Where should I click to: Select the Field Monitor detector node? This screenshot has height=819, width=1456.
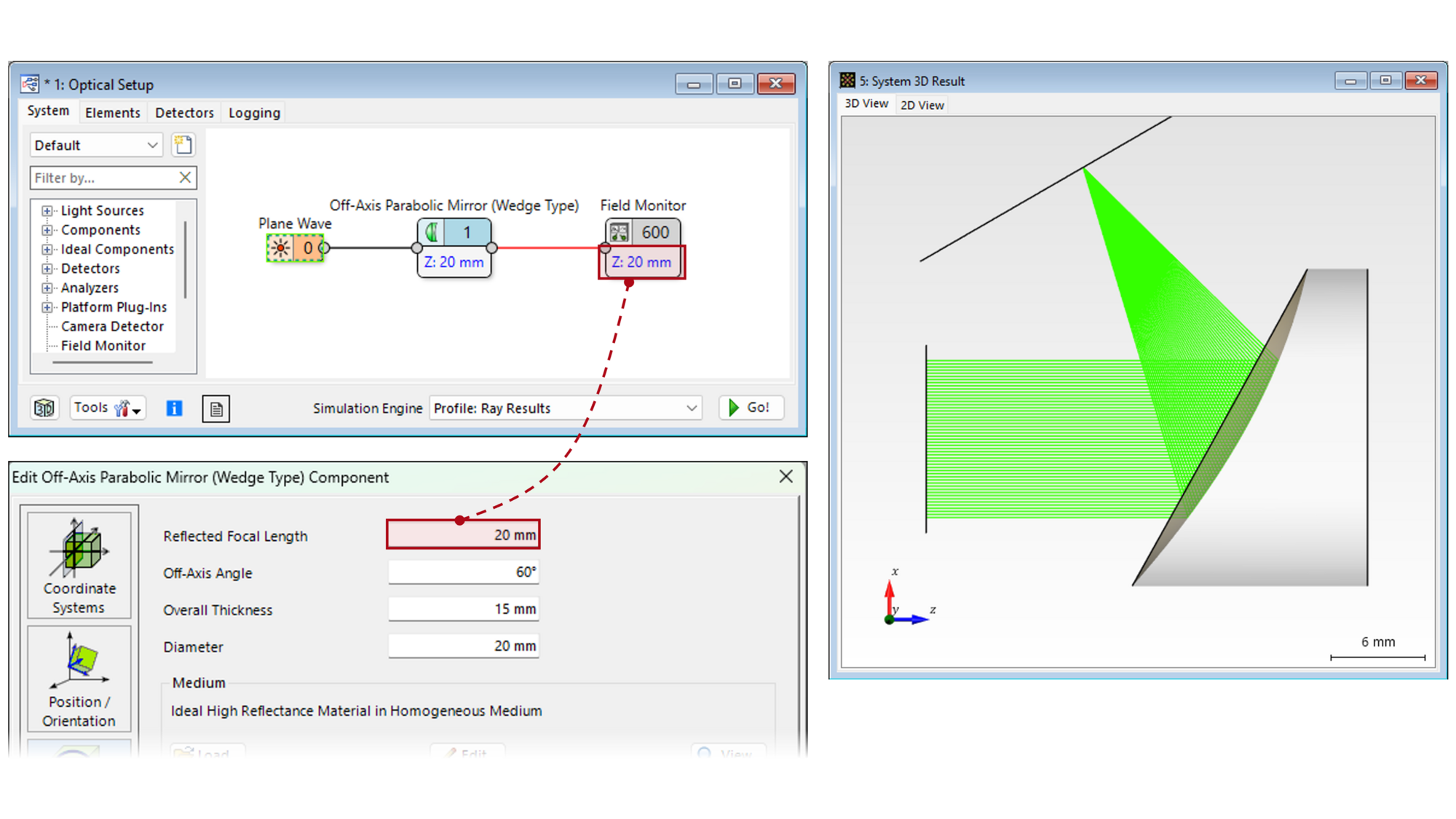coord(643,233)
